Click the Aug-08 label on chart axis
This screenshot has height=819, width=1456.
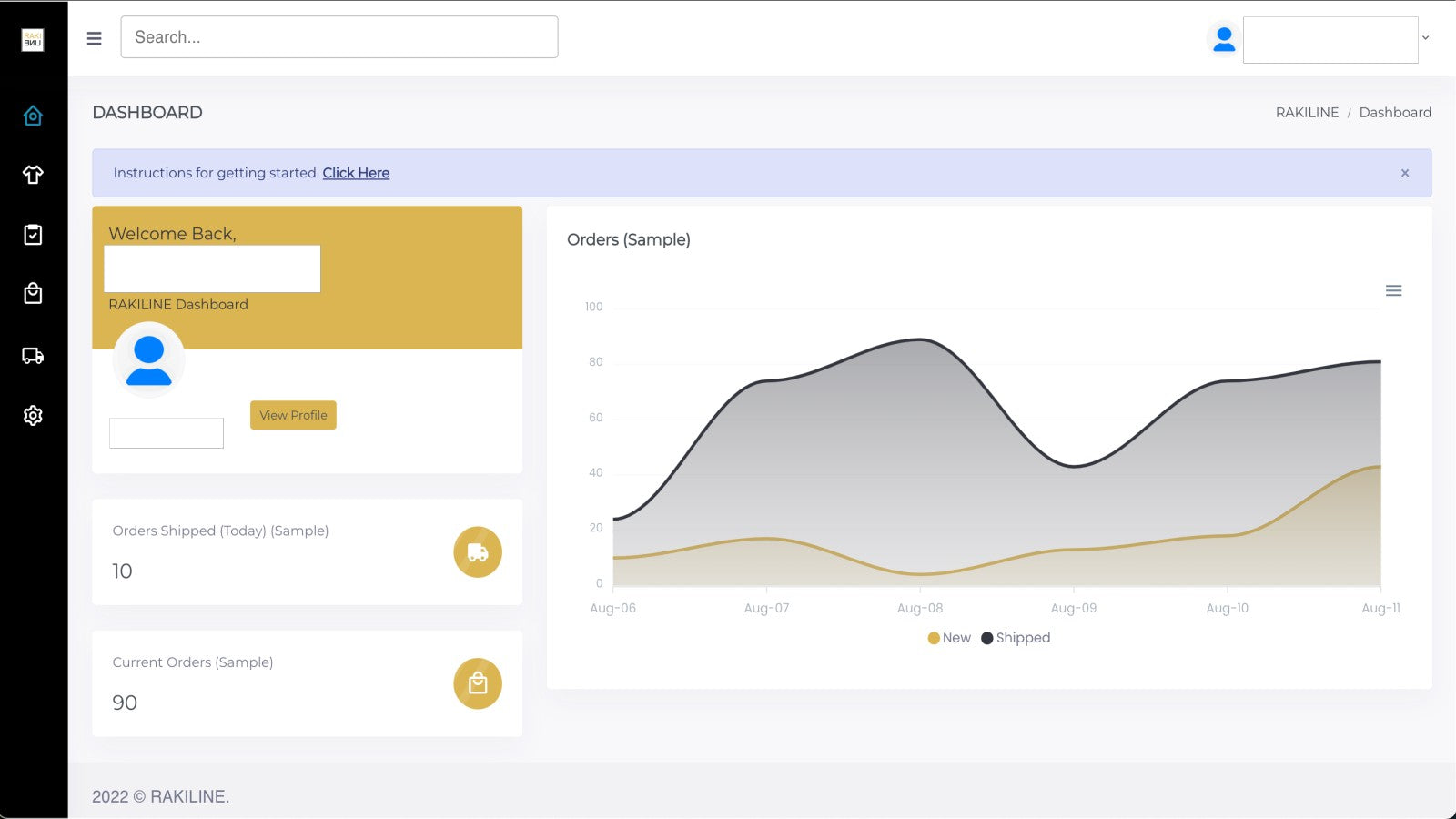(920, 608)
